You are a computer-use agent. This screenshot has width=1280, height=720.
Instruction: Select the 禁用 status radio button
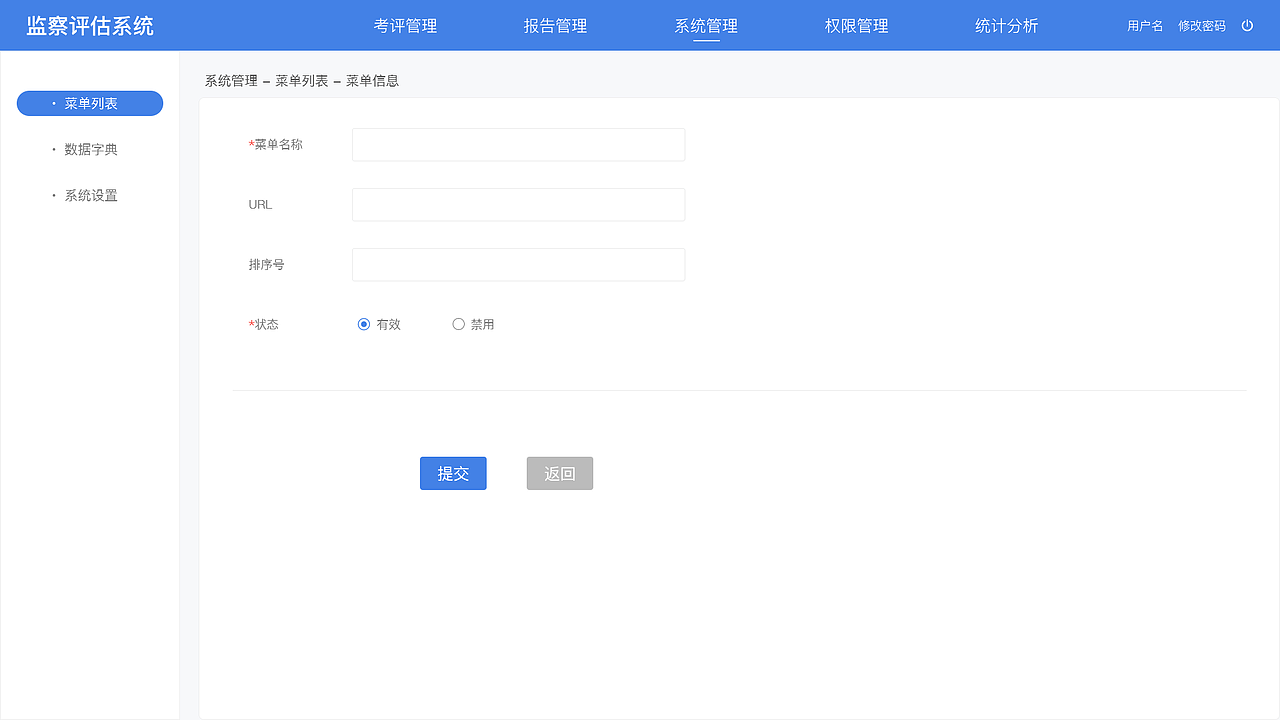click(x=458, y=324)
